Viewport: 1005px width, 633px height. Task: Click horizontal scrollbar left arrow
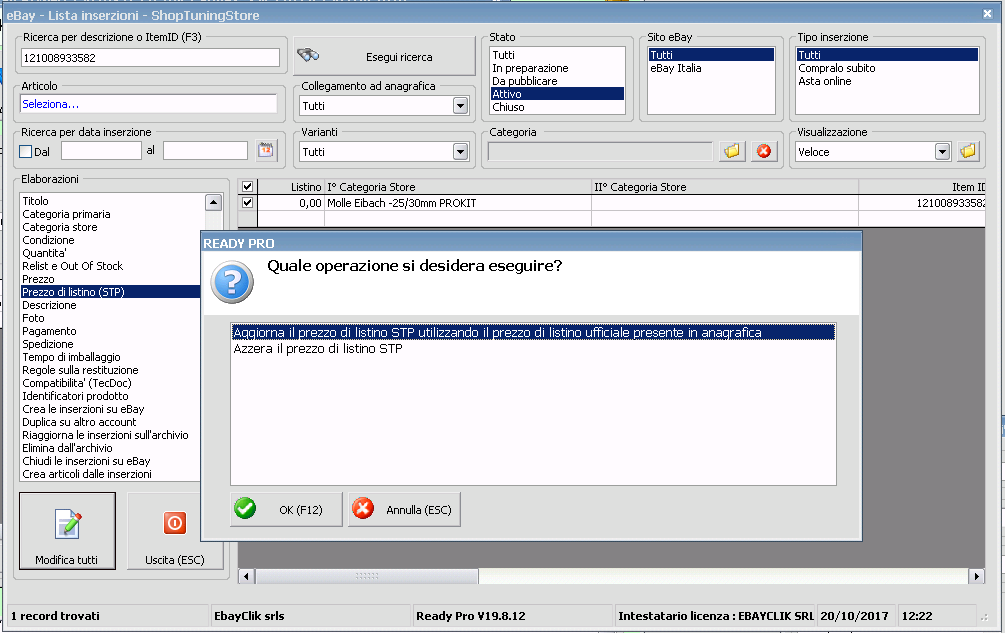(x=247, y=576)
